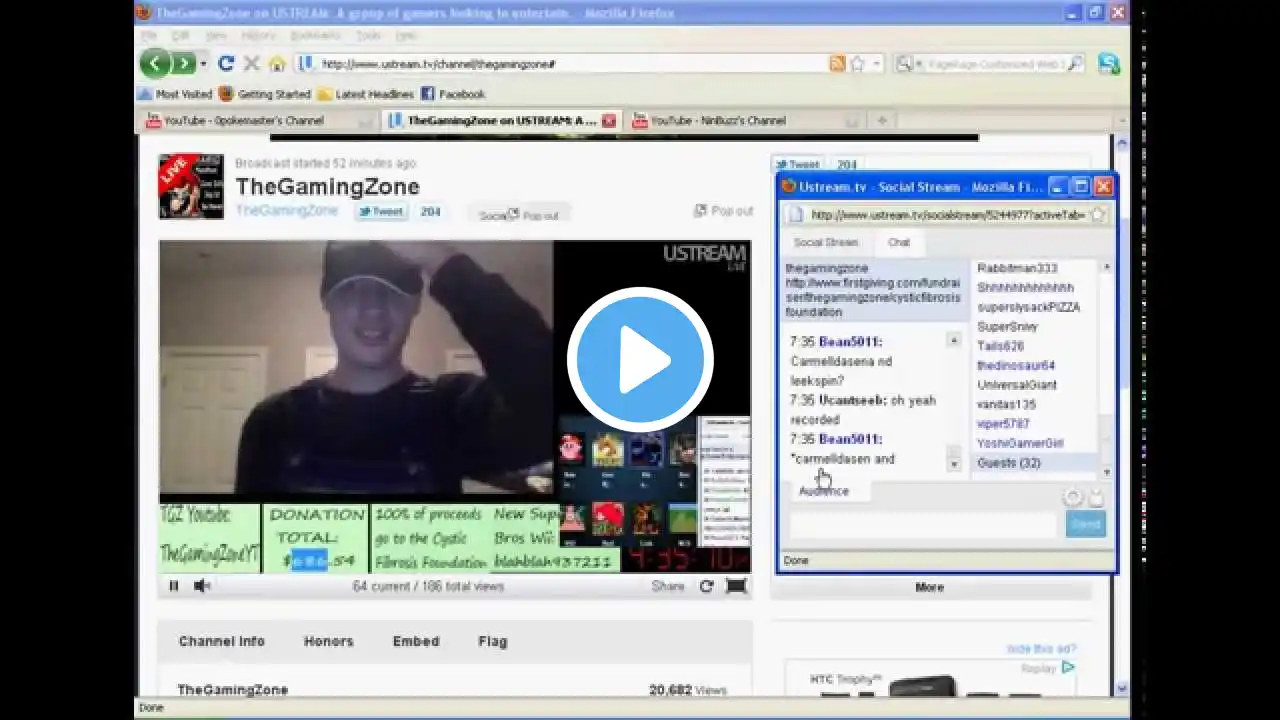Select the Channel Info tab
This screenshot has width=1280, height=720.
point(222,641)
